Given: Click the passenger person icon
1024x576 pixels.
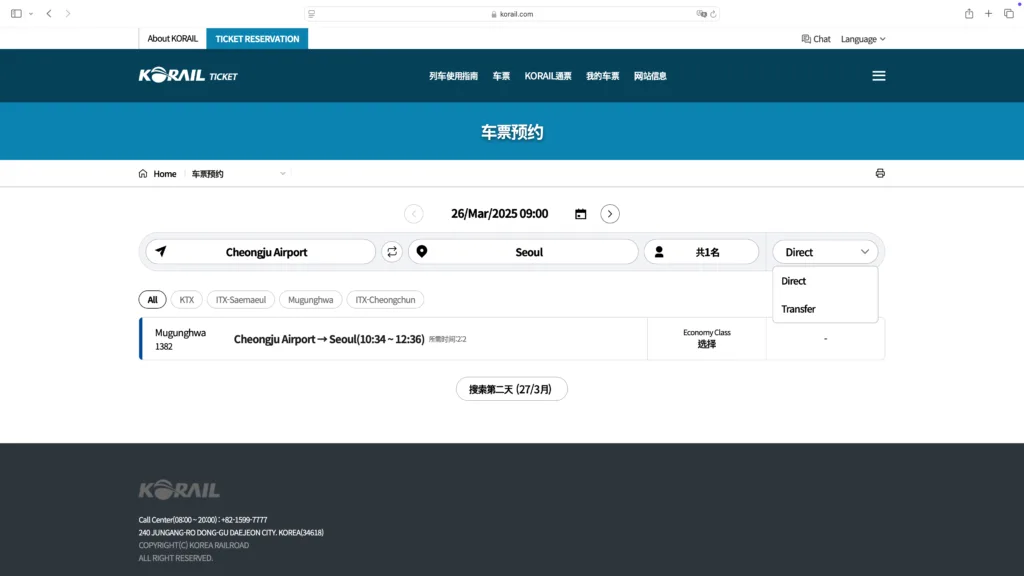Looking at the screenshot, I should click(x=659, y=252).
